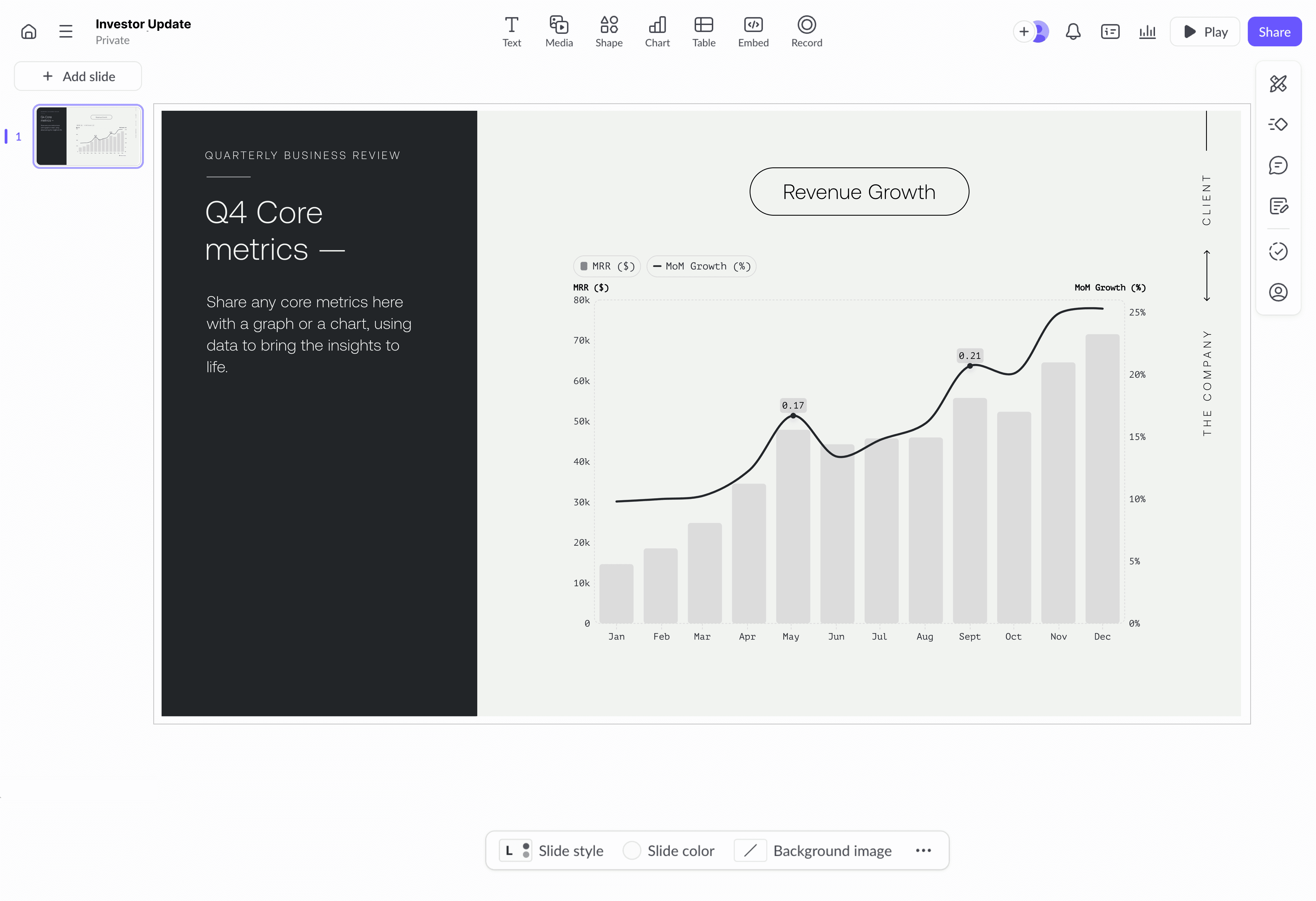Screen dimensions: 1316x901
Task: Choose a Slide color swatch
Action: click(632, 850)
